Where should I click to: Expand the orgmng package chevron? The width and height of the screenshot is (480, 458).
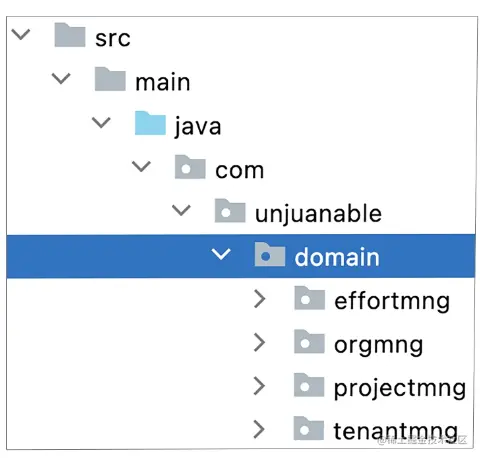point(259,342)
